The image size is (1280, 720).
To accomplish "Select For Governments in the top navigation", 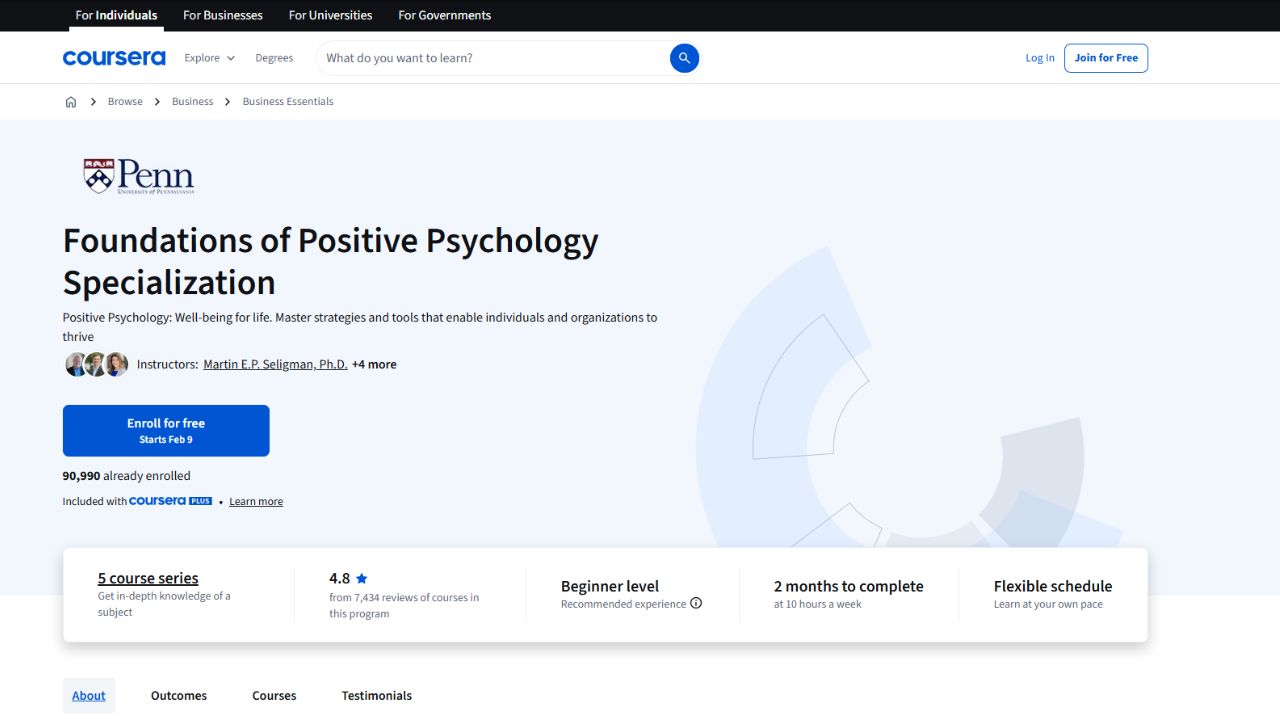I will click(x=444, y=15).
